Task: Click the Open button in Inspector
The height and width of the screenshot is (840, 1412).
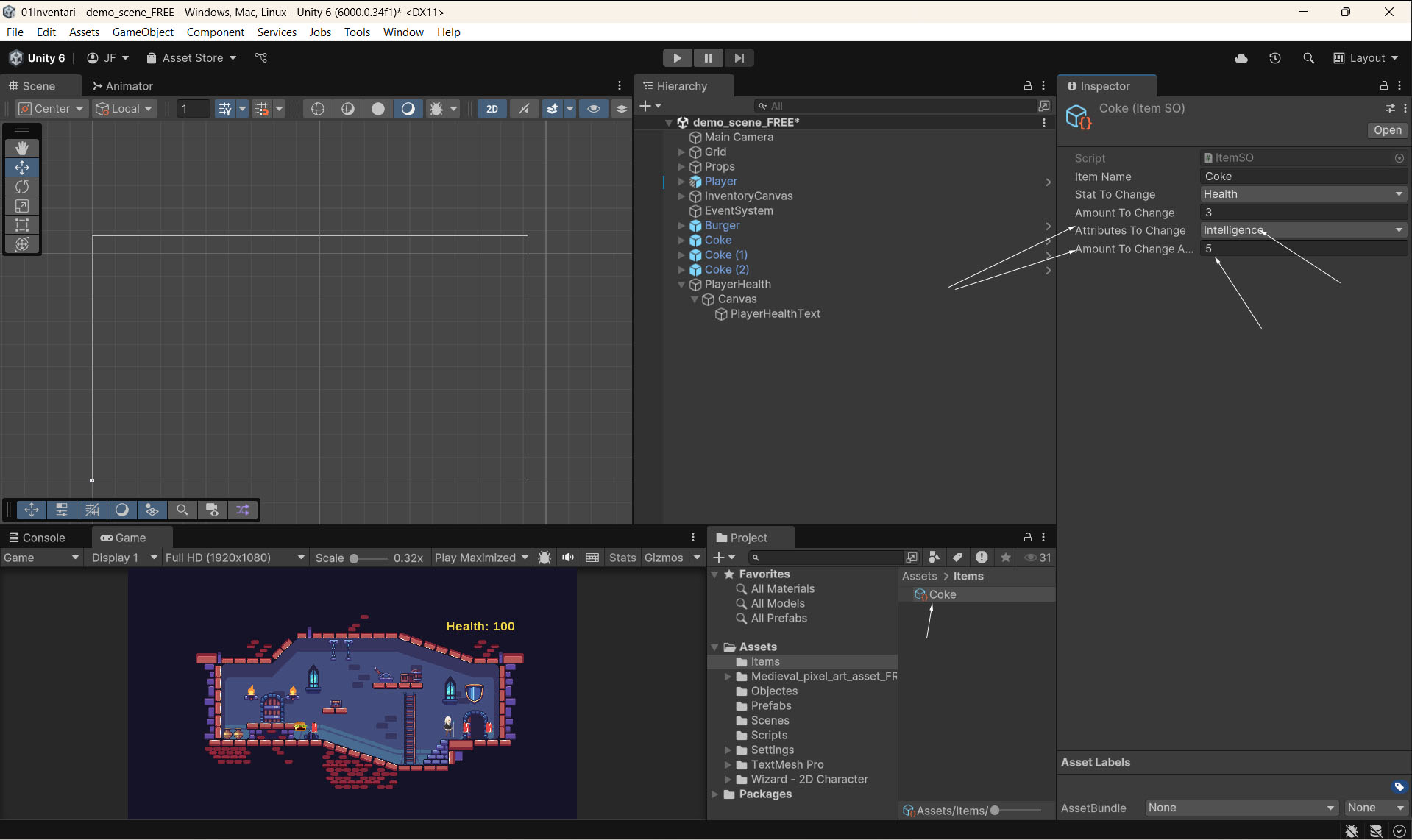Action: coord(1387,130)
